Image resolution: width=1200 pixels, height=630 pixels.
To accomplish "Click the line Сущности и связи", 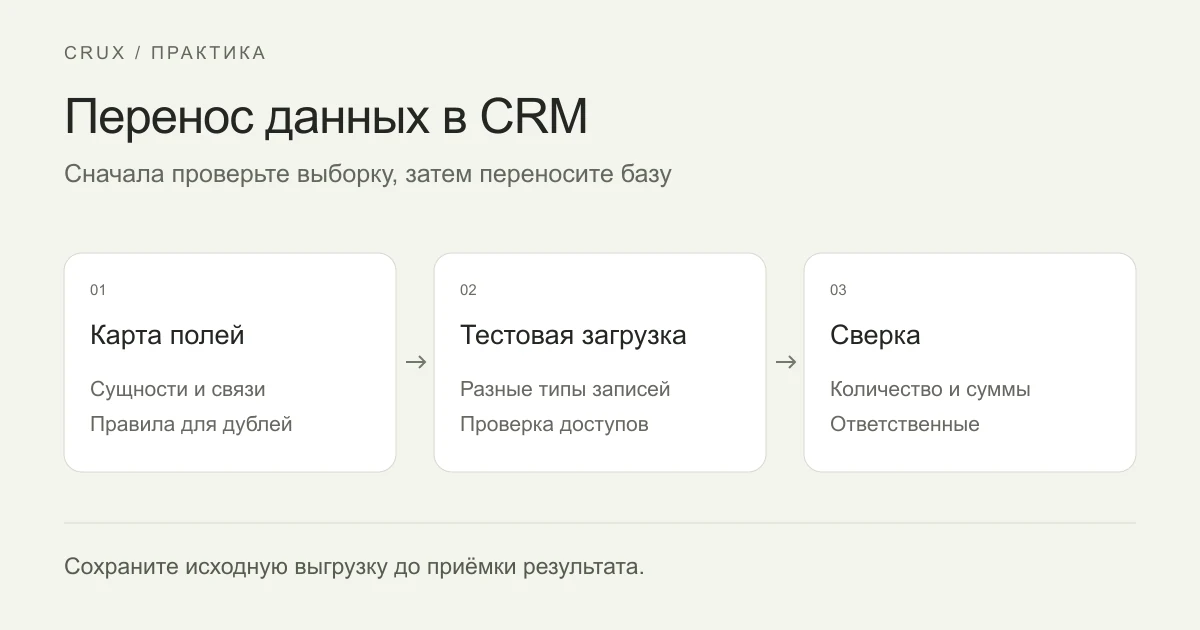I will [x=178, y=389].
